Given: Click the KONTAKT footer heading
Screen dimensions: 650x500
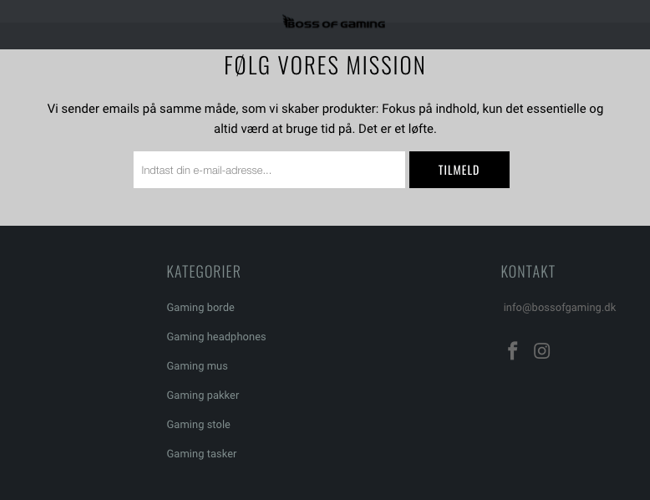Looking at the screenshot, I should pyautogui.click(x=527, y=272).
